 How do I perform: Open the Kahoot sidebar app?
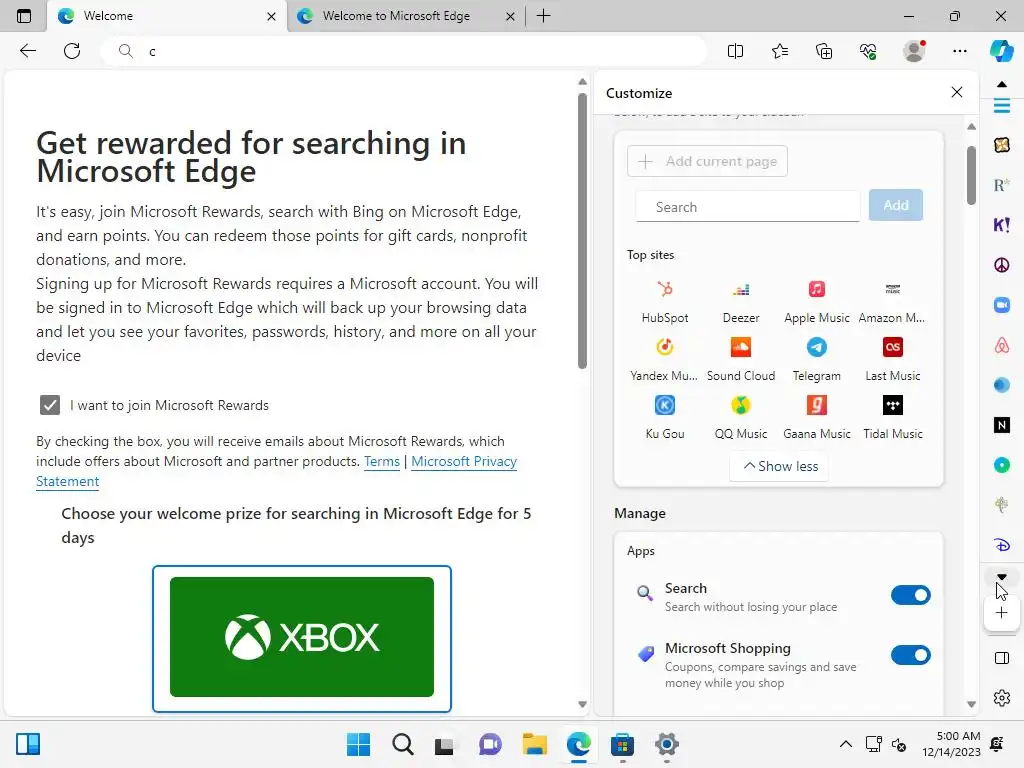tap(1001, 225)
